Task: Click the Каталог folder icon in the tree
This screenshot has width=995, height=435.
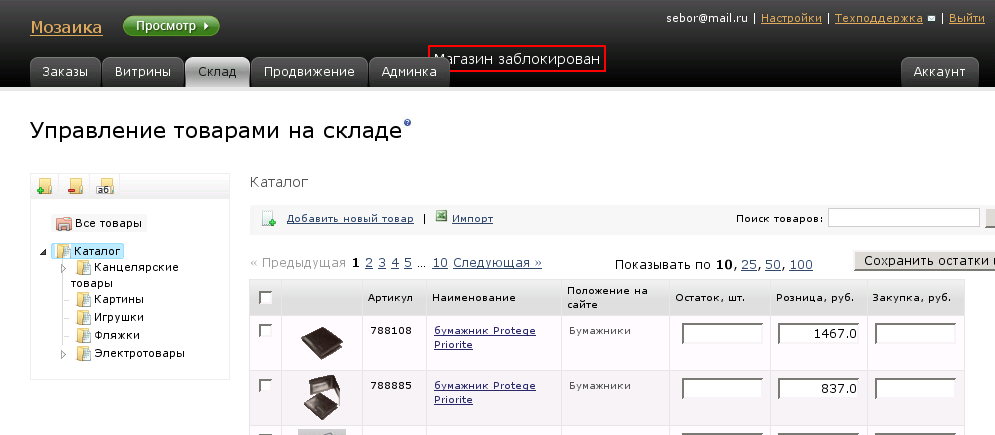Action: 63,251
